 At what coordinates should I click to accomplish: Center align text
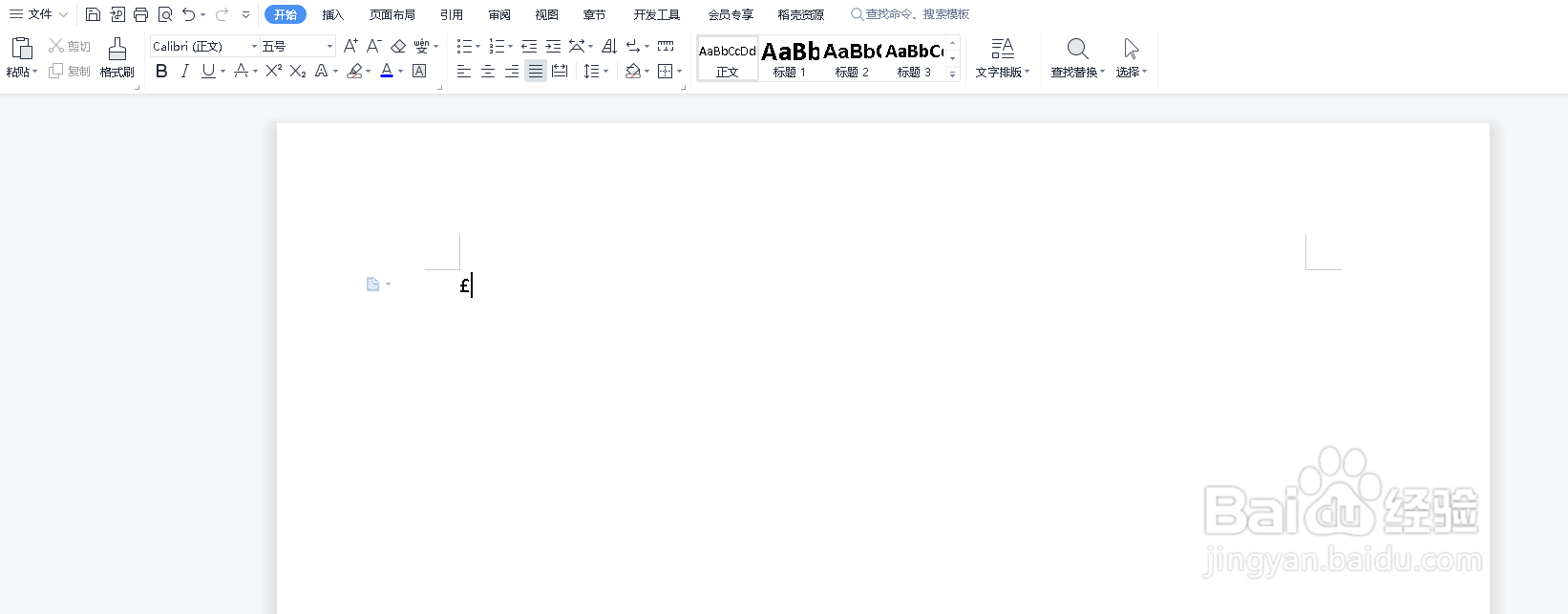click(x=488, y=71)
